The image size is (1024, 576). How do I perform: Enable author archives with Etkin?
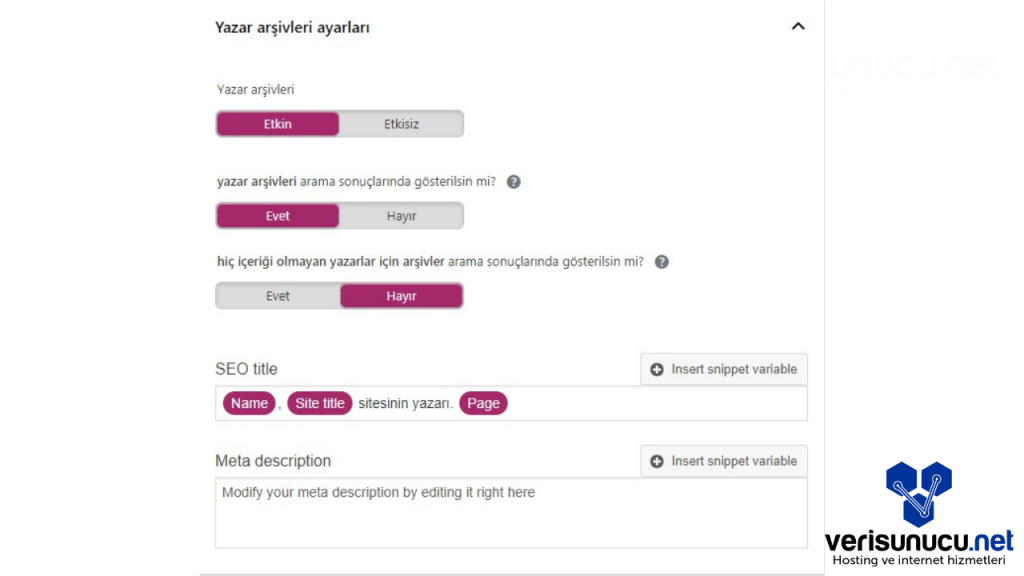pos(278,124)
